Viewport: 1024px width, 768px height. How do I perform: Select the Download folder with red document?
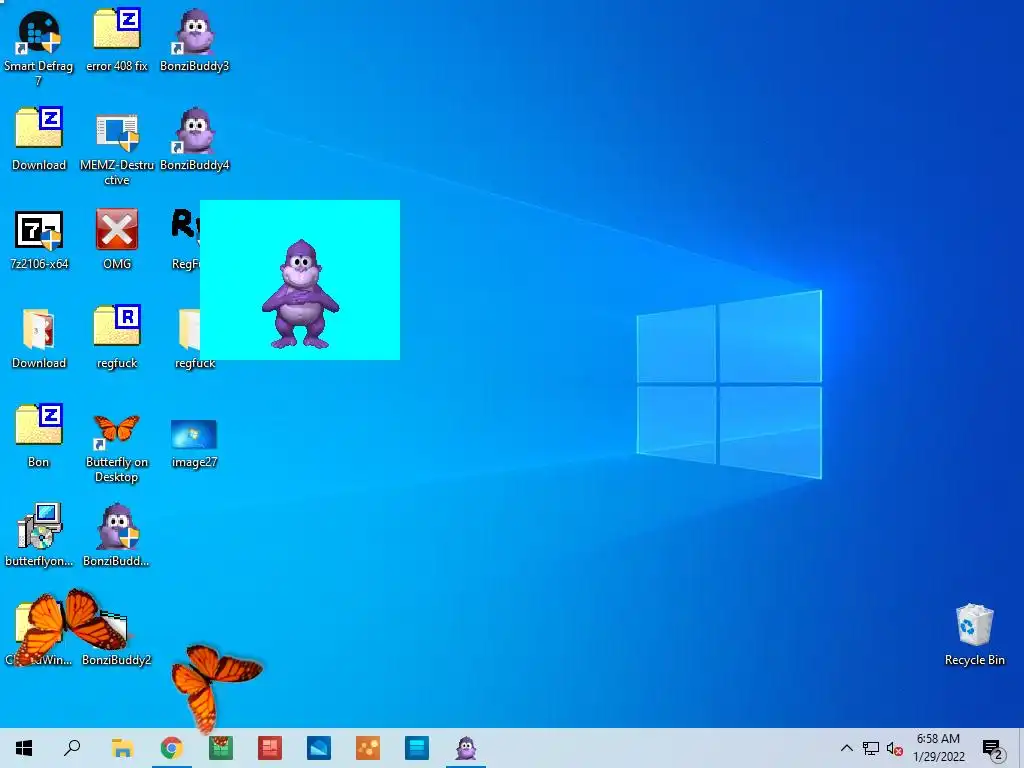pyautogui.click(x=39, y=338)
